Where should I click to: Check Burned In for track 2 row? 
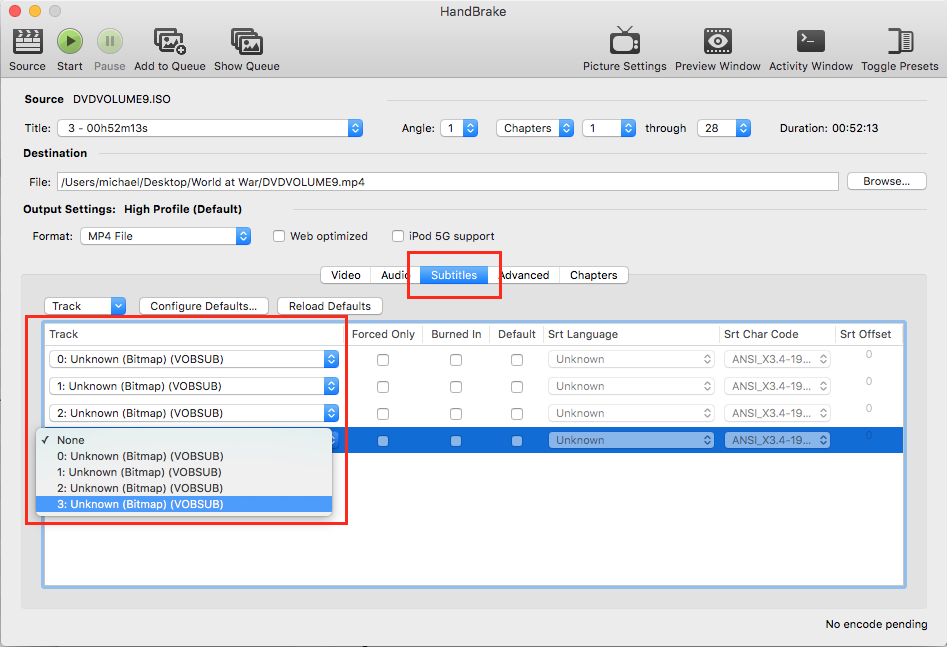[x=456, y=414]
